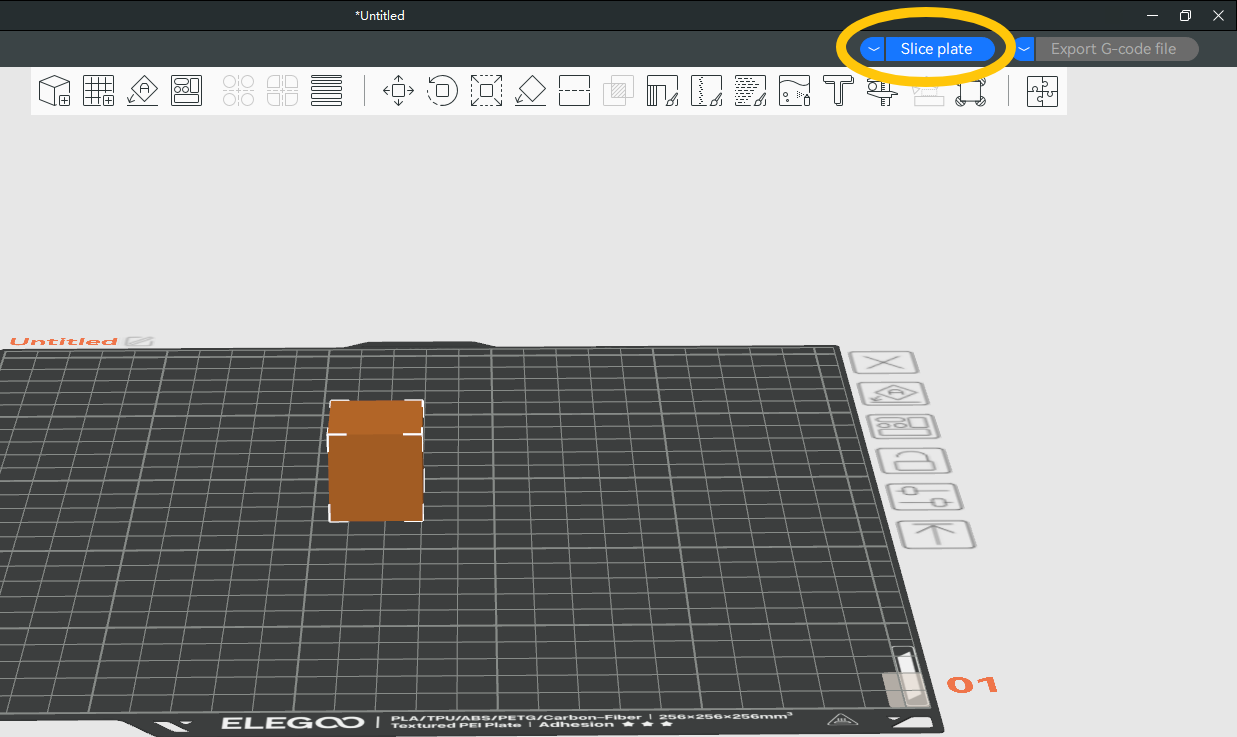Image resolution: width=1237 pixels, height=737 pixels.
Task: Open the Text embossing tool
Action: (x=837, y=90)
